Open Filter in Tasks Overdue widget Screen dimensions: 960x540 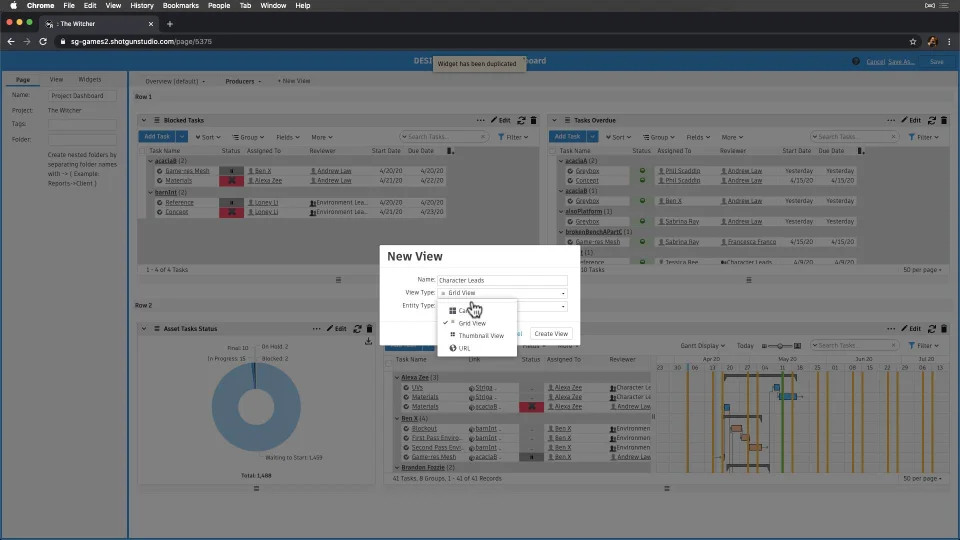[923, 137]
